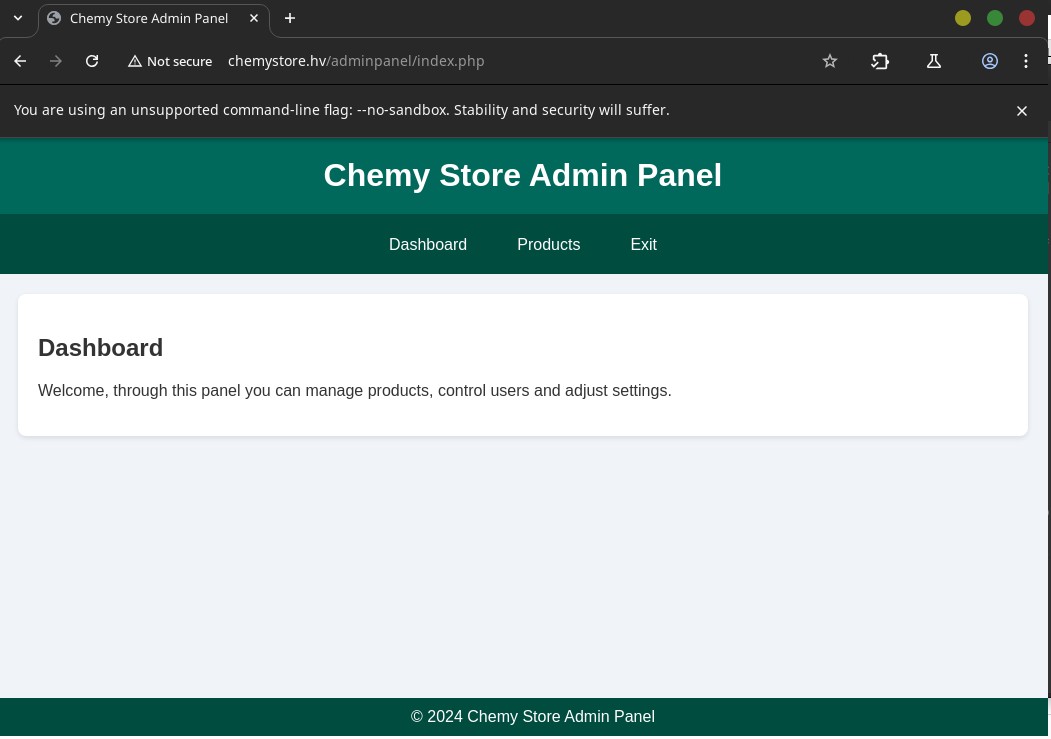Switch to the Chemy Store Admin Panel tab
Image resolution: width=1051 pixels, height=739 pixels.
pos(149,18)
